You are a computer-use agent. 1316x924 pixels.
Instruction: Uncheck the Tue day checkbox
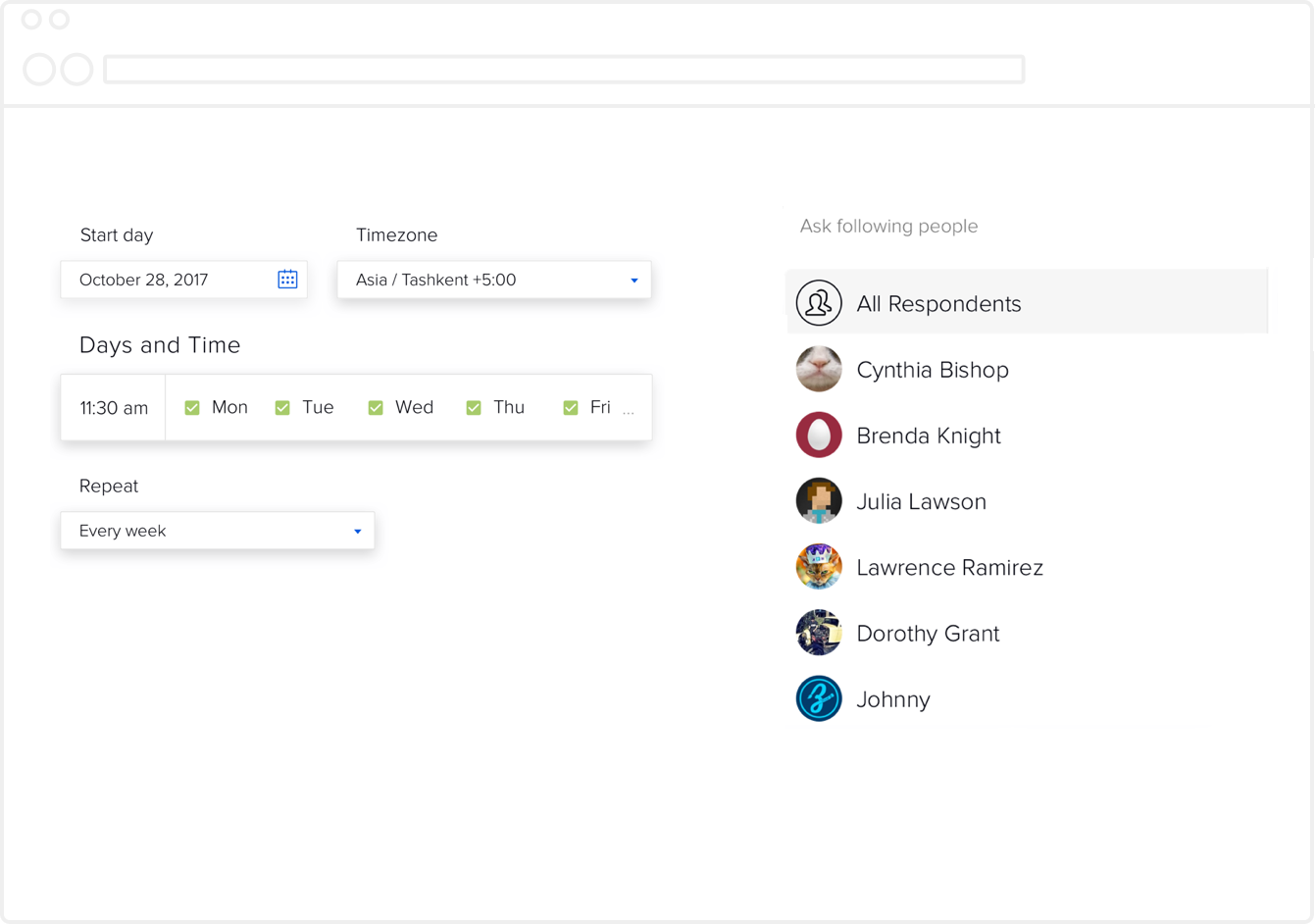pyautogui.click(x=282, y=407)
